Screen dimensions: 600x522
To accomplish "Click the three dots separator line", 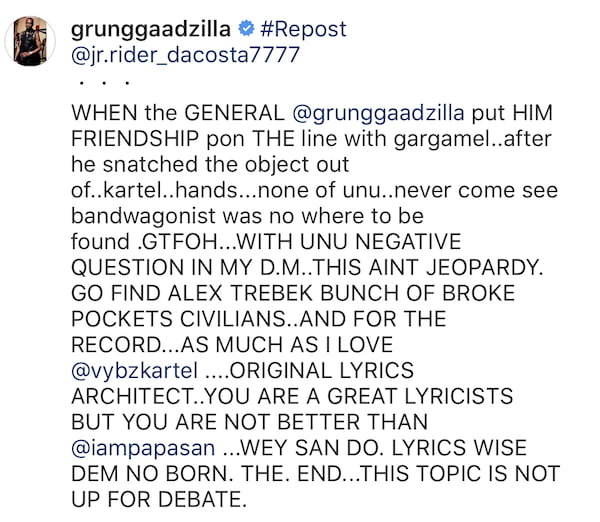I will (x=104, y=82).
